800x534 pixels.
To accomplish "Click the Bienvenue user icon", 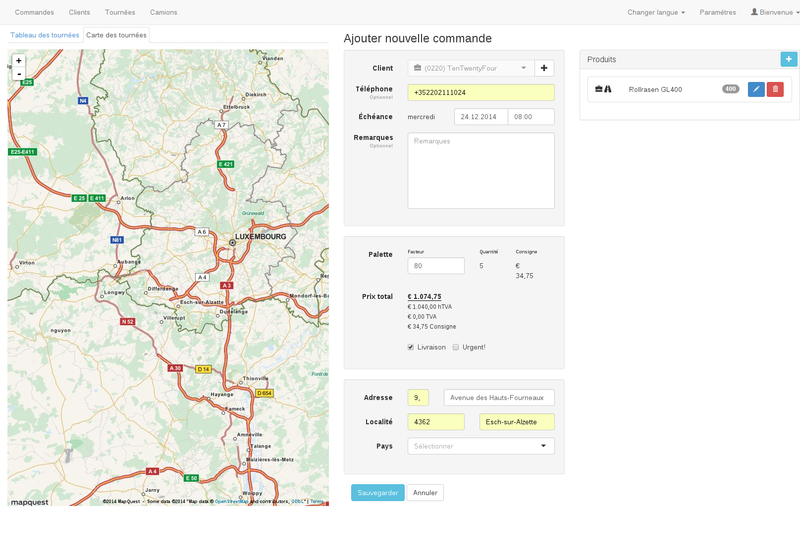I will coord(754,12).
